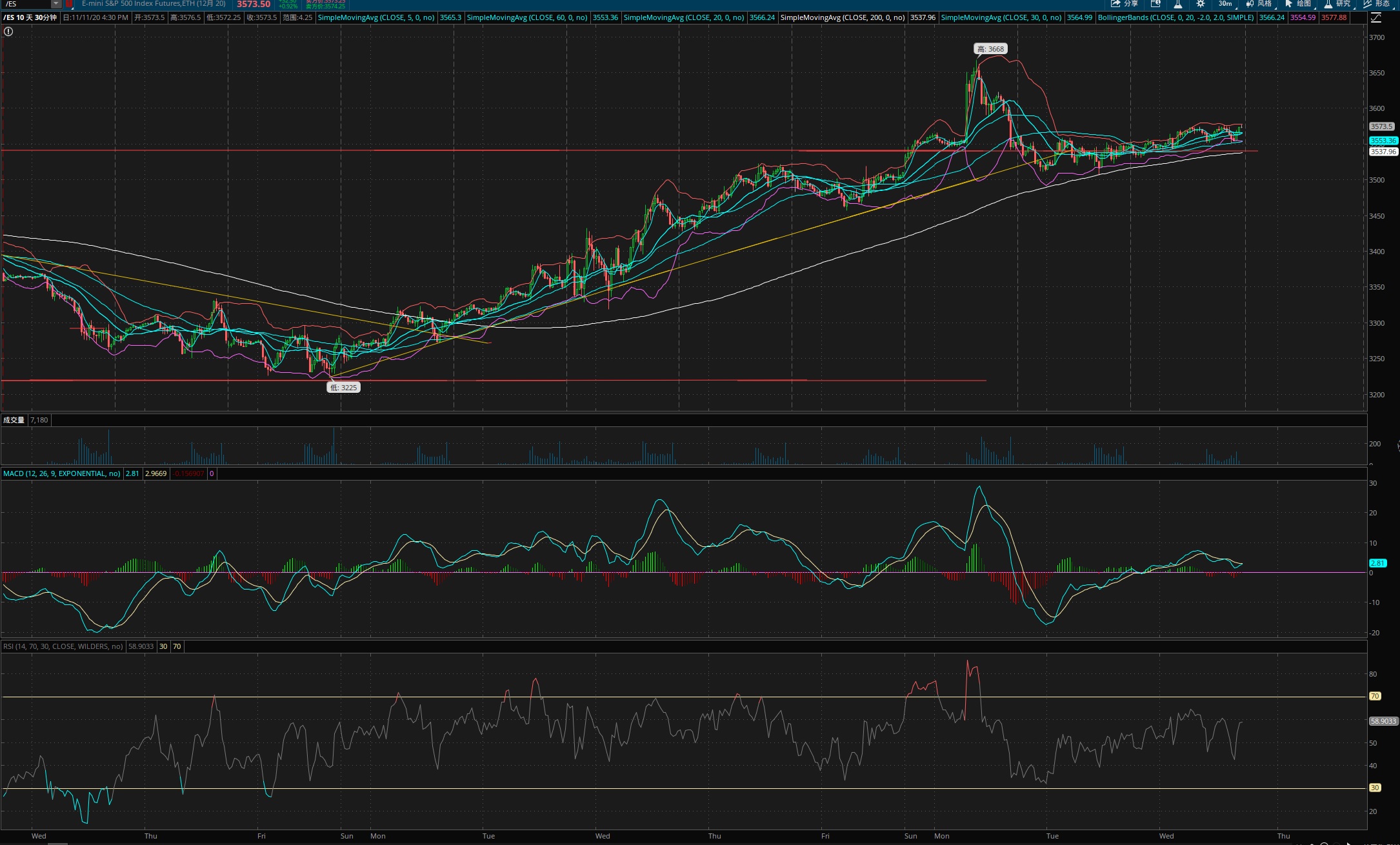This screenshot has height=845, width=1400.
Task: Click the last price 3573.50
Action: tap(254, 5)
